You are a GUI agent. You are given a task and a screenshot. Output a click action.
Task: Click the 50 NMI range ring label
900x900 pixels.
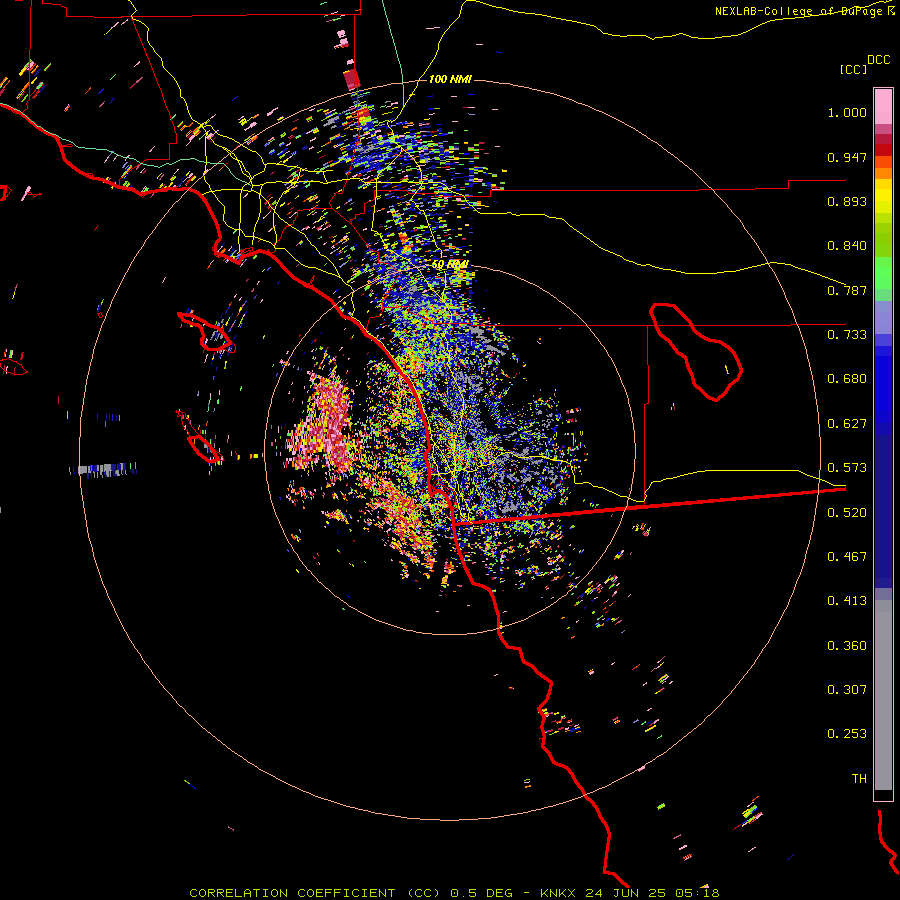point(451,265)
